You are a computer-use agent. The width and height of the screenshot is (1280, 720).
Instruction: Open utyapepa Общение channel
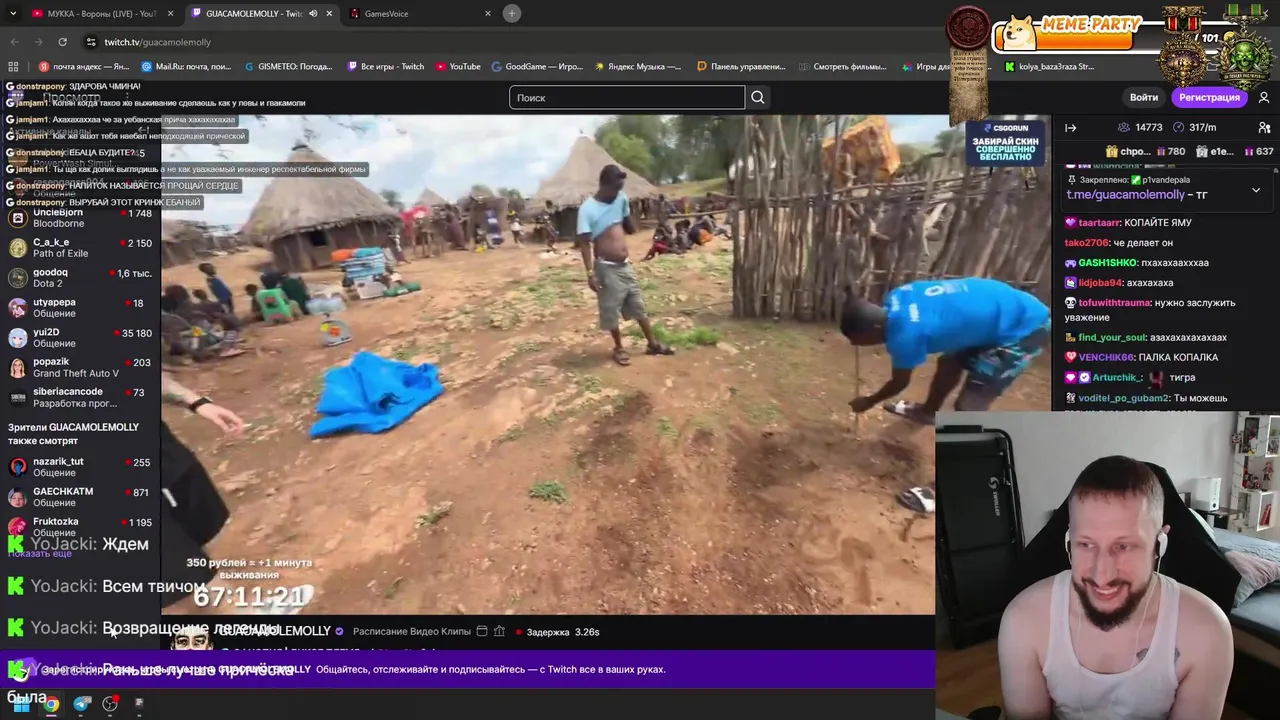(x=80, y=308)
